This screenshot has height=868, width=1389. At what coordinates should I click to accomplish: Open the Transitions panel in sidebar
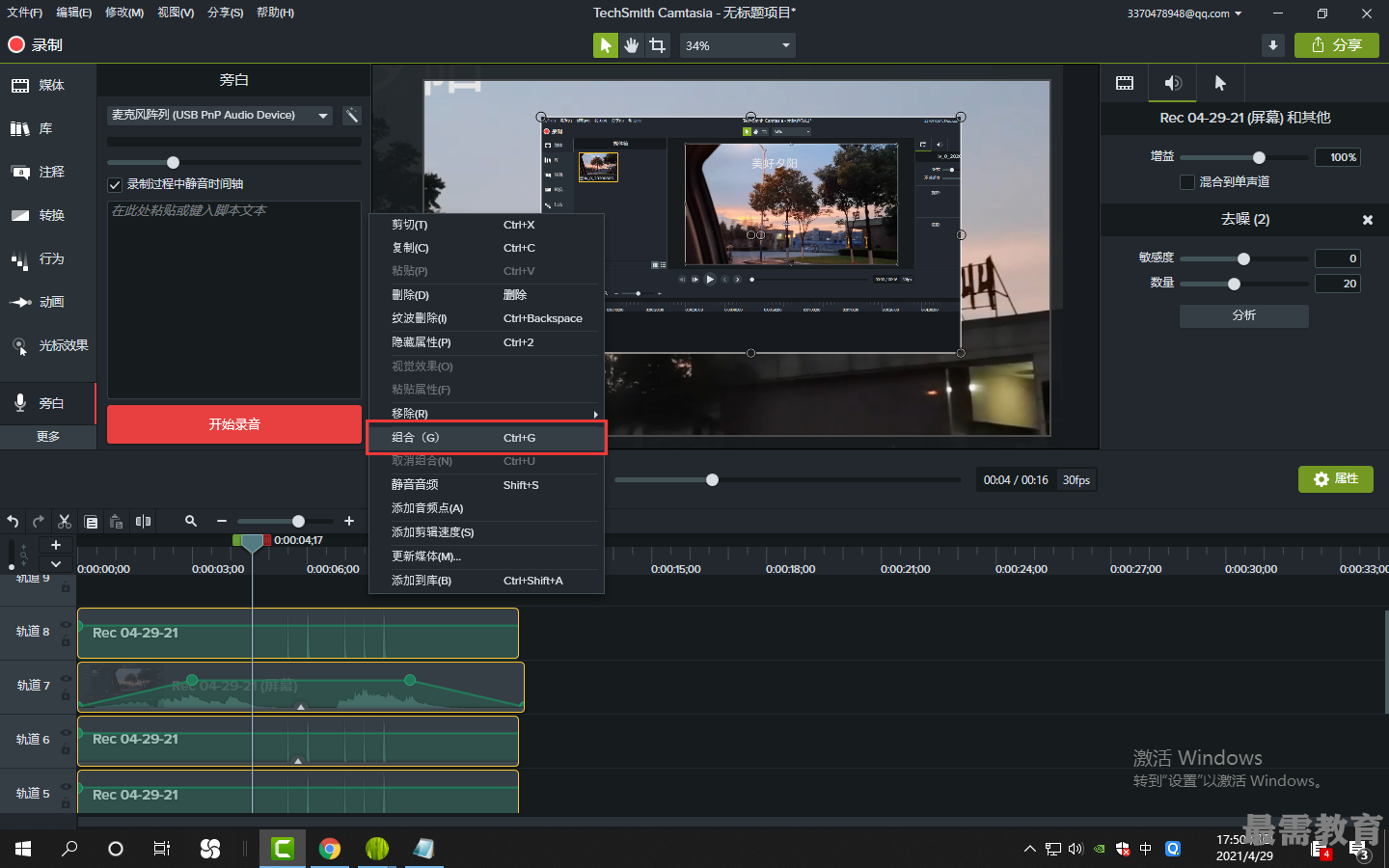click(48, 215)
